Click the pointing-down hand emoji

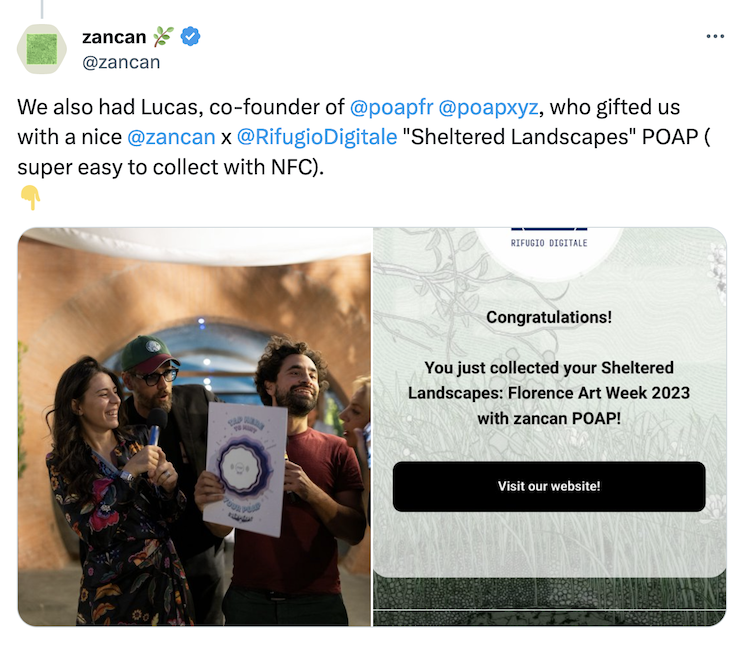pos(30,197)
